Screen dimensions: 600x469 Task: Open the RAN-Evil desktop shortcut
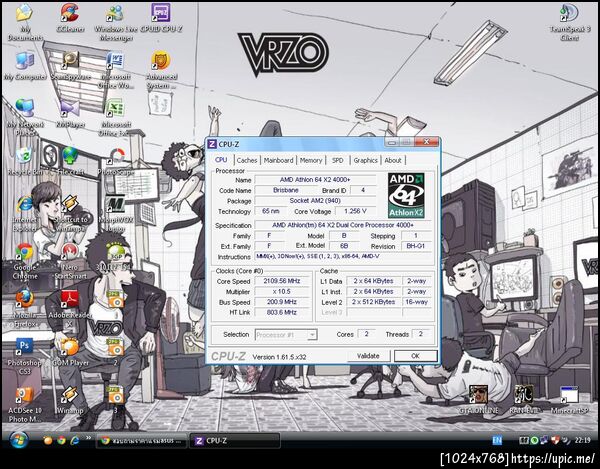click(x=524, y=399)
